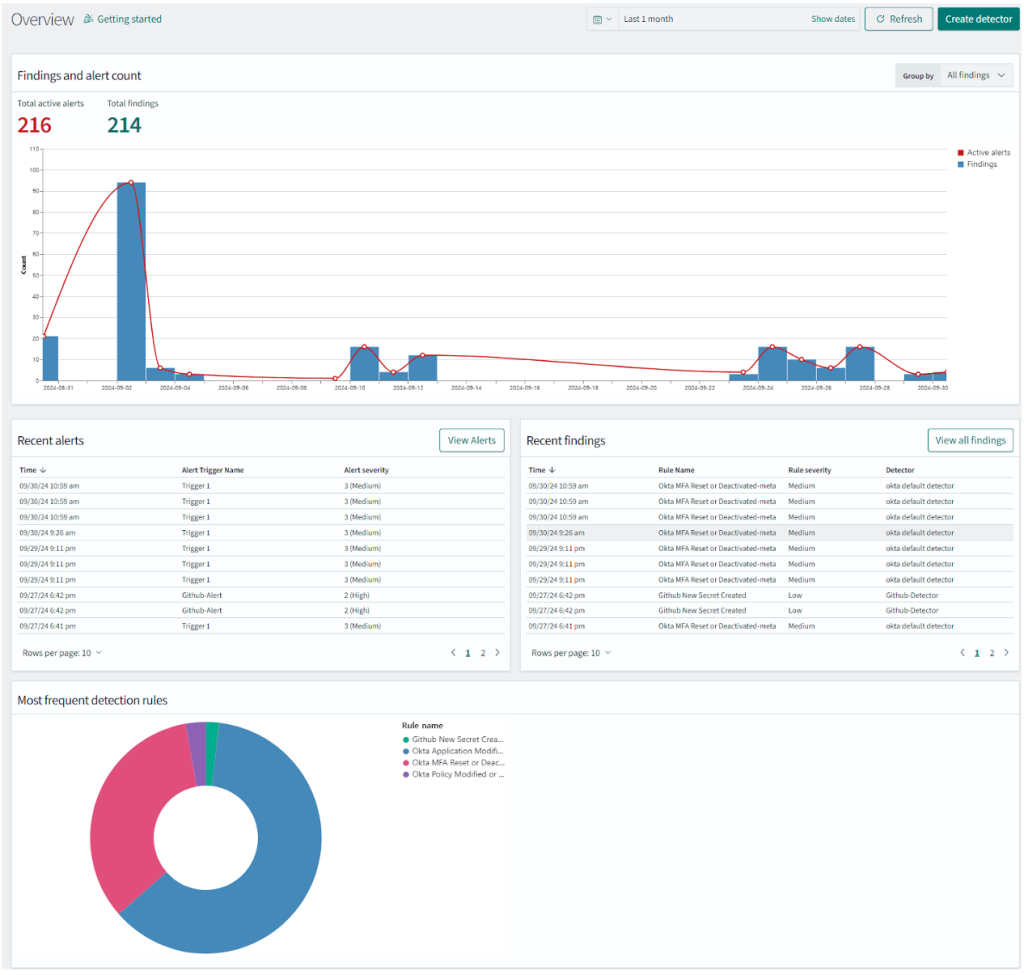Click the purple donut chart segment
Image resolution: width=1024 pixels, height=975 pixels.
[x=197, y=752]
